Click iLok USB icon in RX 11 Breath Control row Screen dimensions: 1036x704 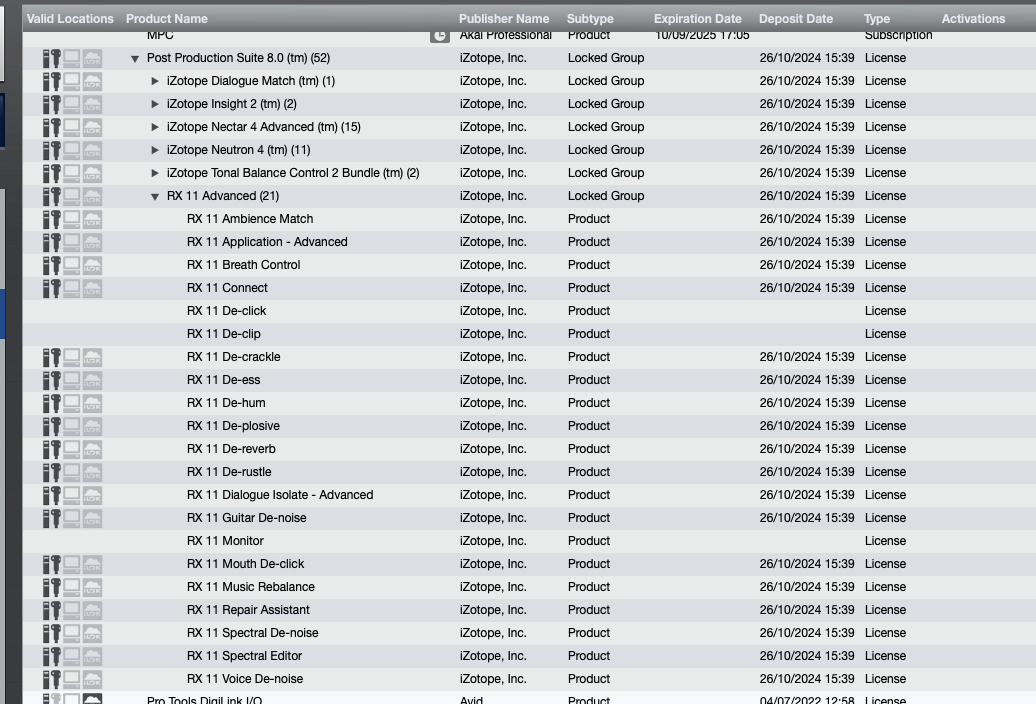pyautogui.click(x=52, y=265)
